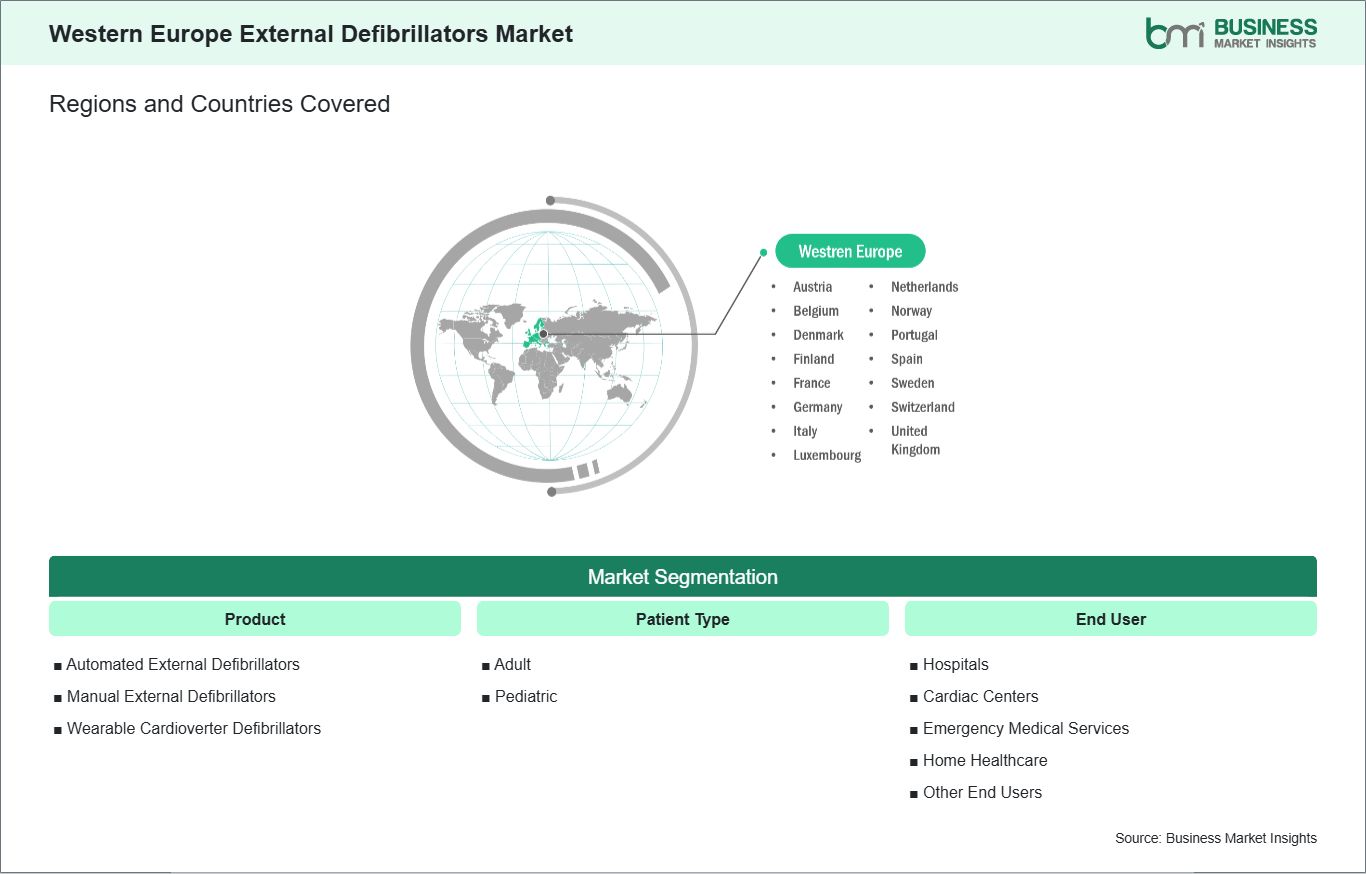Click the title Western Europe External Defibrillators Market
Screen dimensions: 1366x874
[311, 33]
